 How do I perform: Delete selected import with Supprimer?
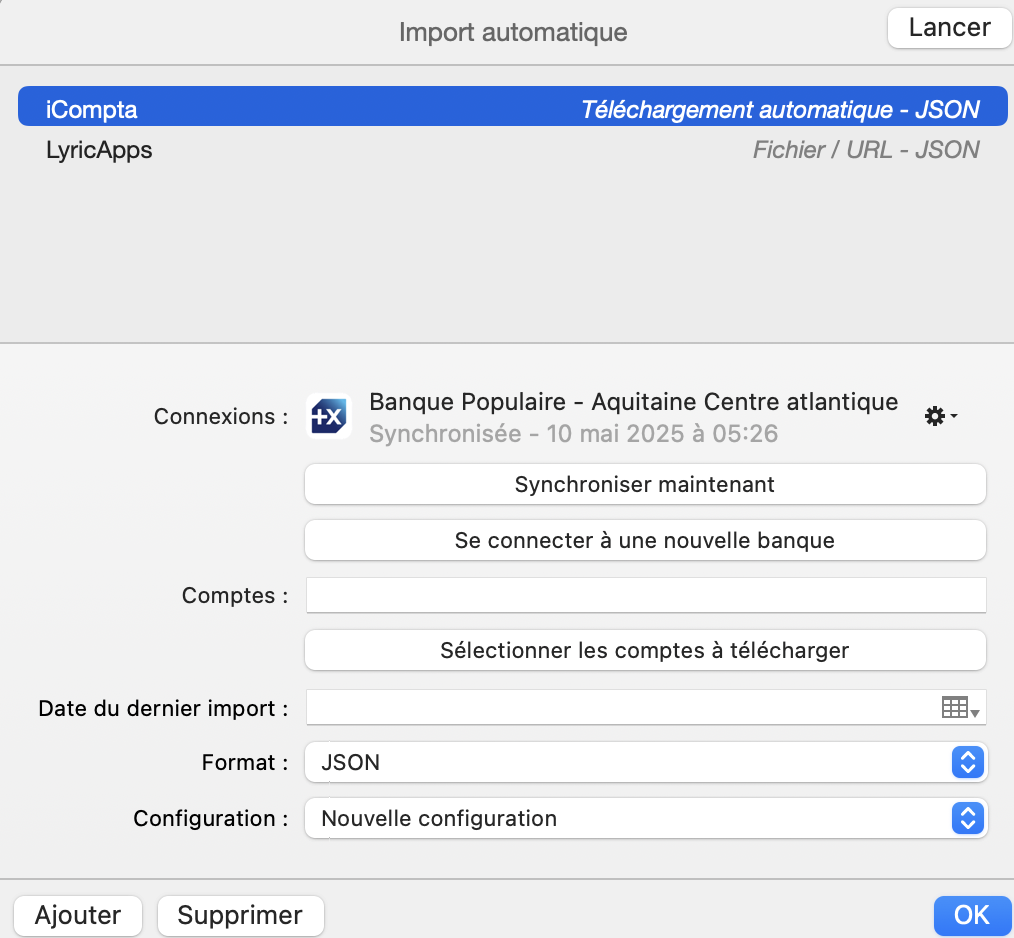pyautogui.click(x=240, y=915)
